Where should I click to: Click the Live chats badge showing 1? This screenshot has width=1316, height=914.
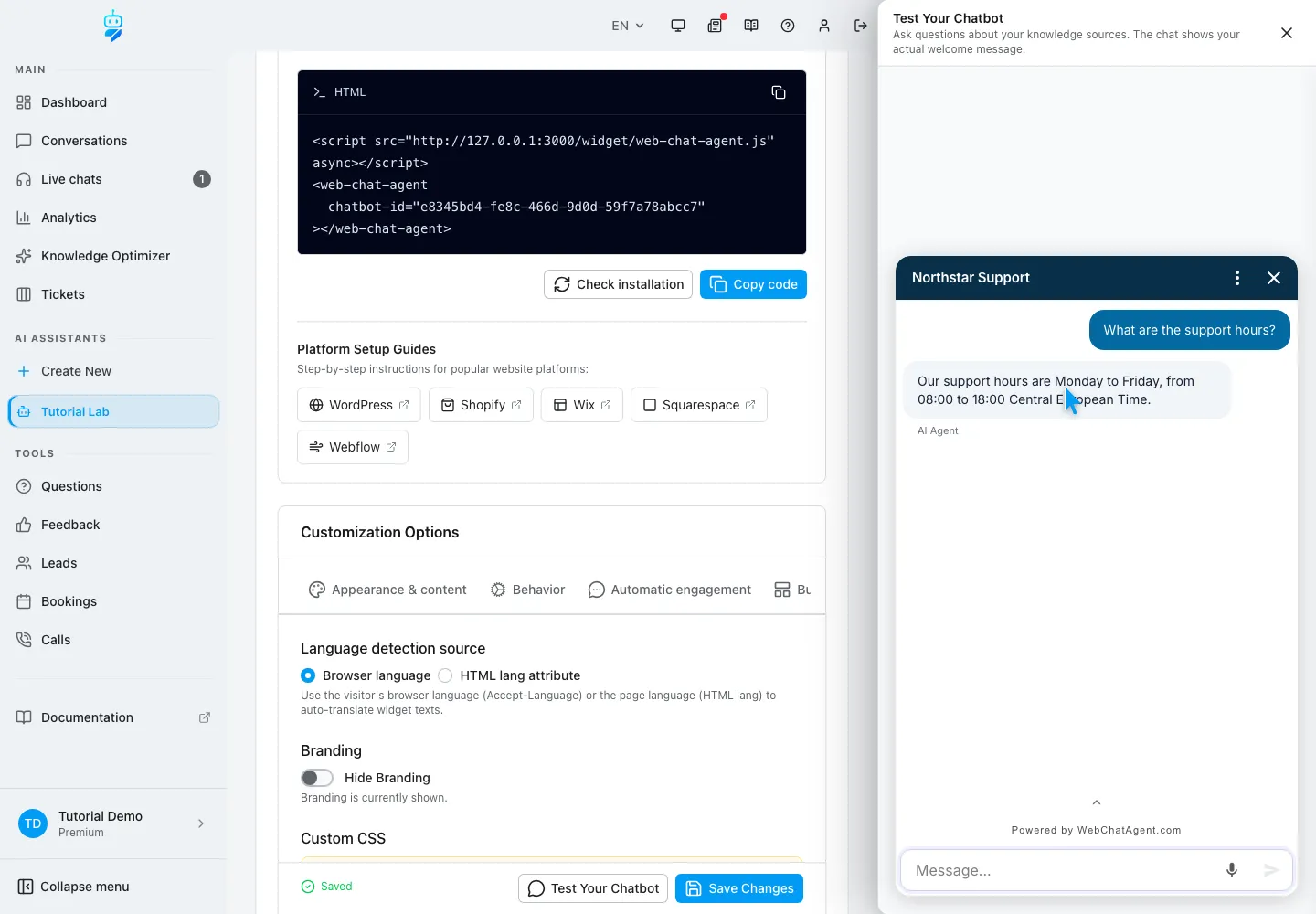click(202, 179)
